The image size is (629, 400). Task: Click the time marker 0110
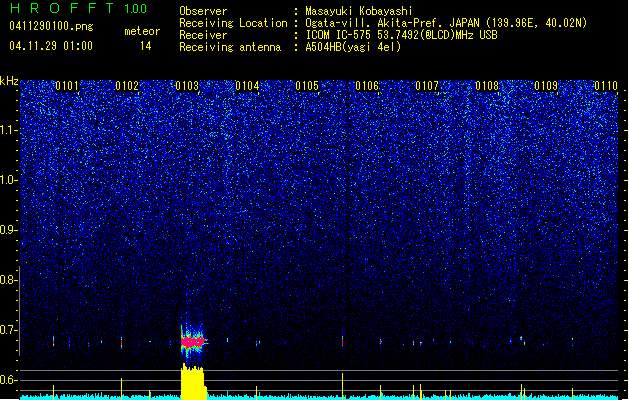pos(606,86)
